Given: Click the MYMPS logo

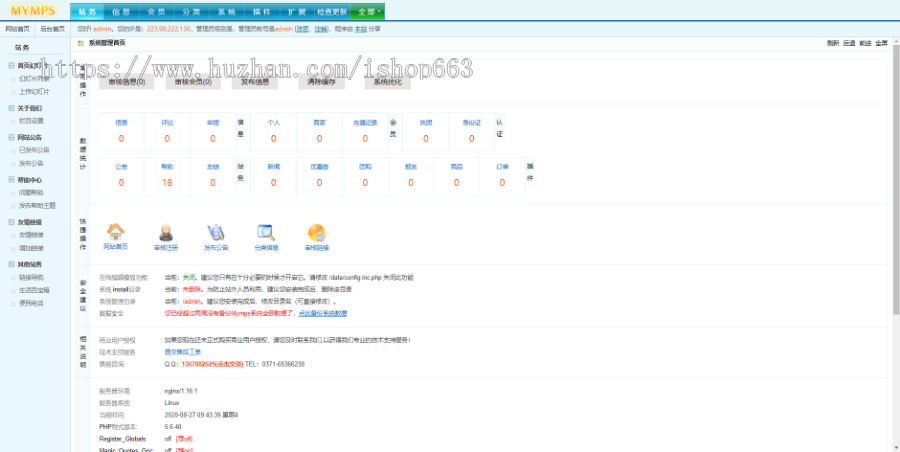Looking at the screenshot, I should coord(33,12).
